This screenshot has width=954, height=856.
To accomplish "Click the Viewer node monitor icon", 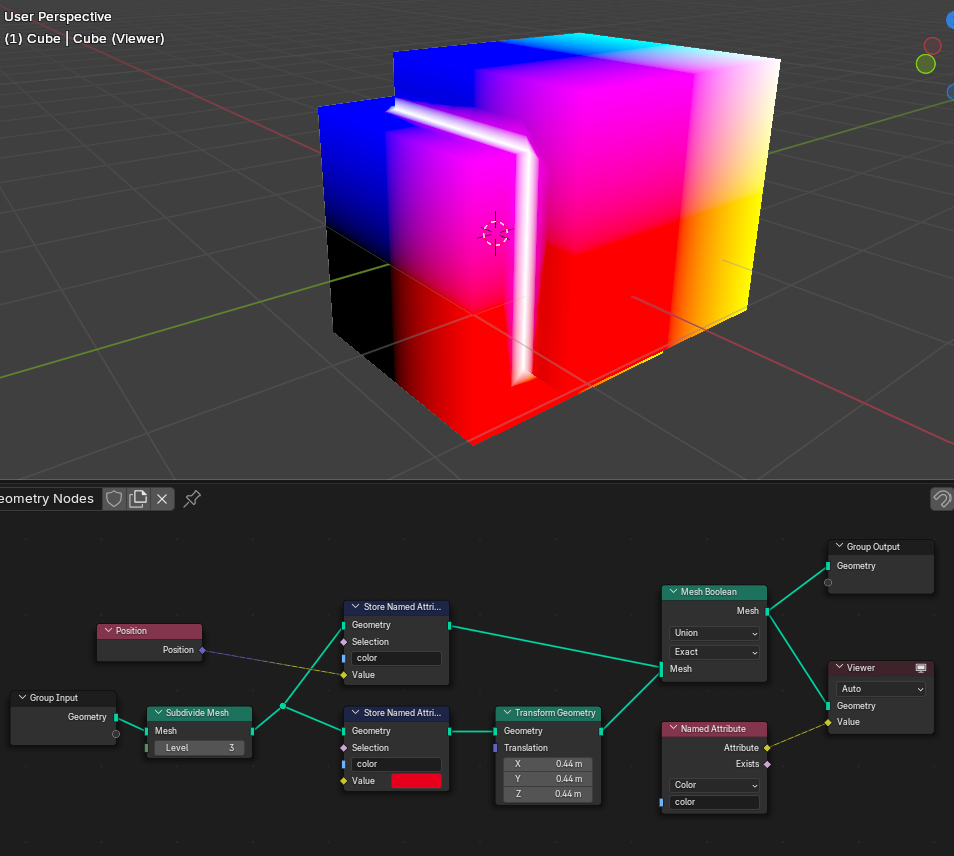I will pos(921,668).
